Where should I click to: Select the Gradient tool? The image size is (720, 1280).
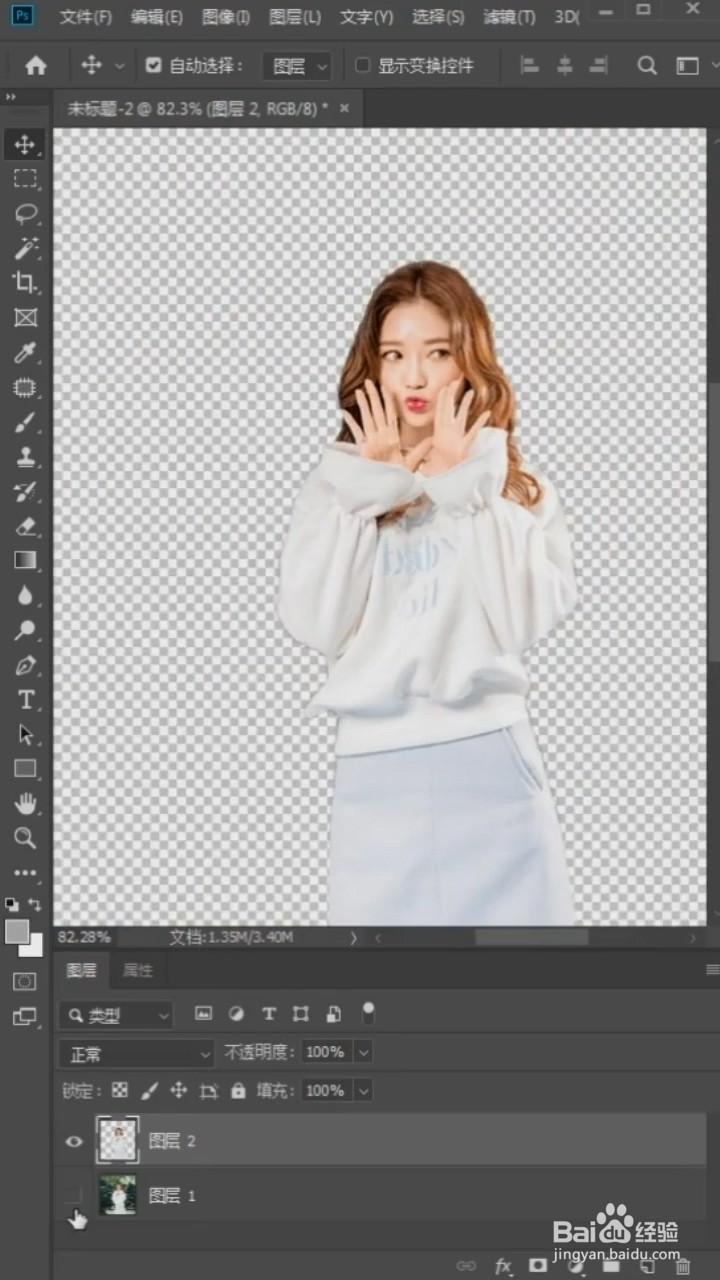tap(25, 560)
